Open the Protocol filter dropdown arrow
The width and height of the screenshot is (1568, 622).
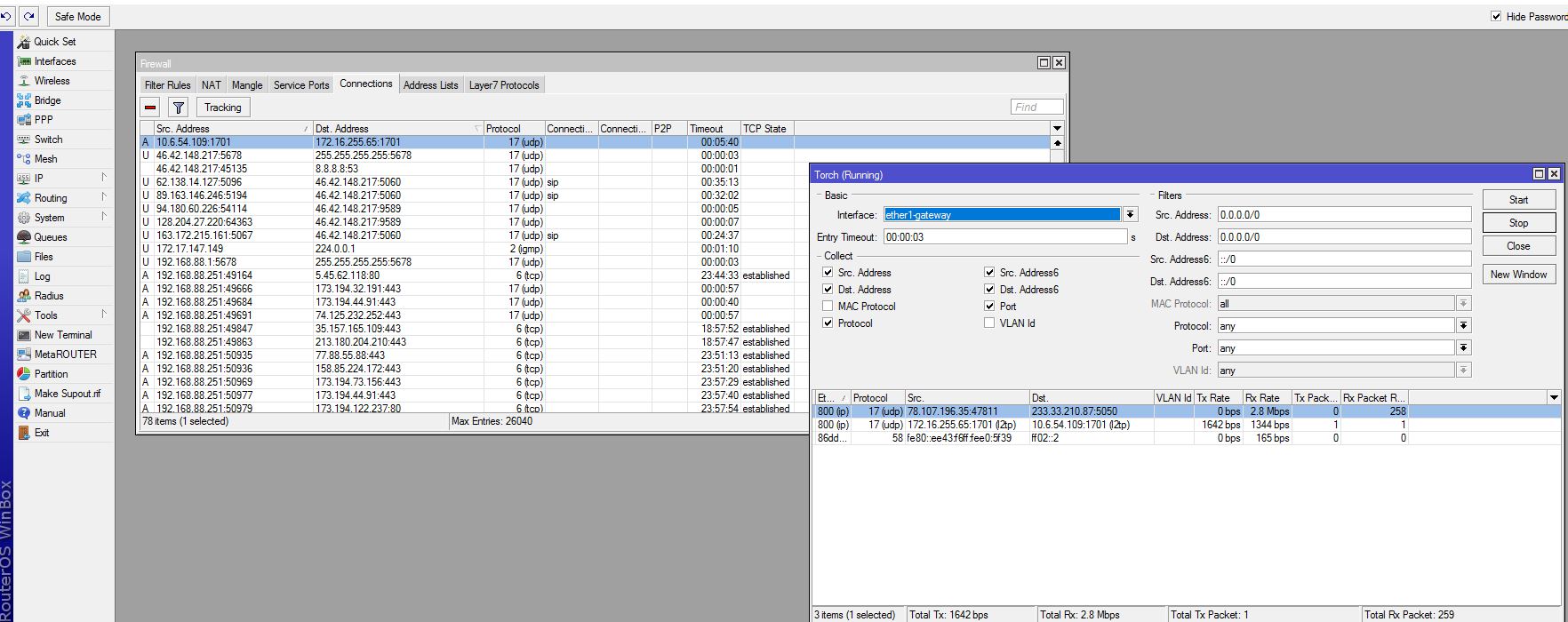(x=1463, y=326)
